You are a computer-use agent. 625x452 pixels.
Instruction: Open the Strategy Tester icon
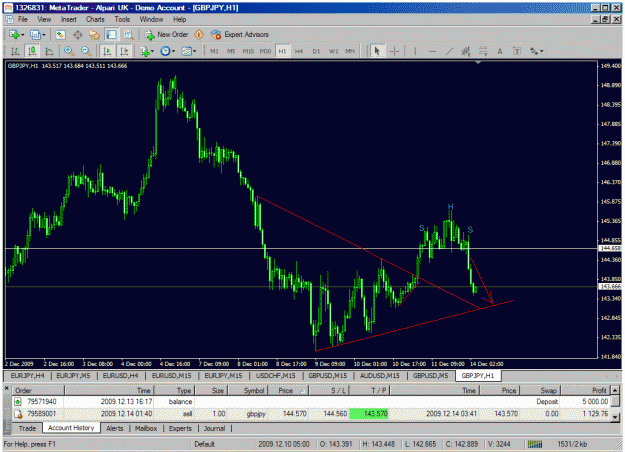point(128,35)
